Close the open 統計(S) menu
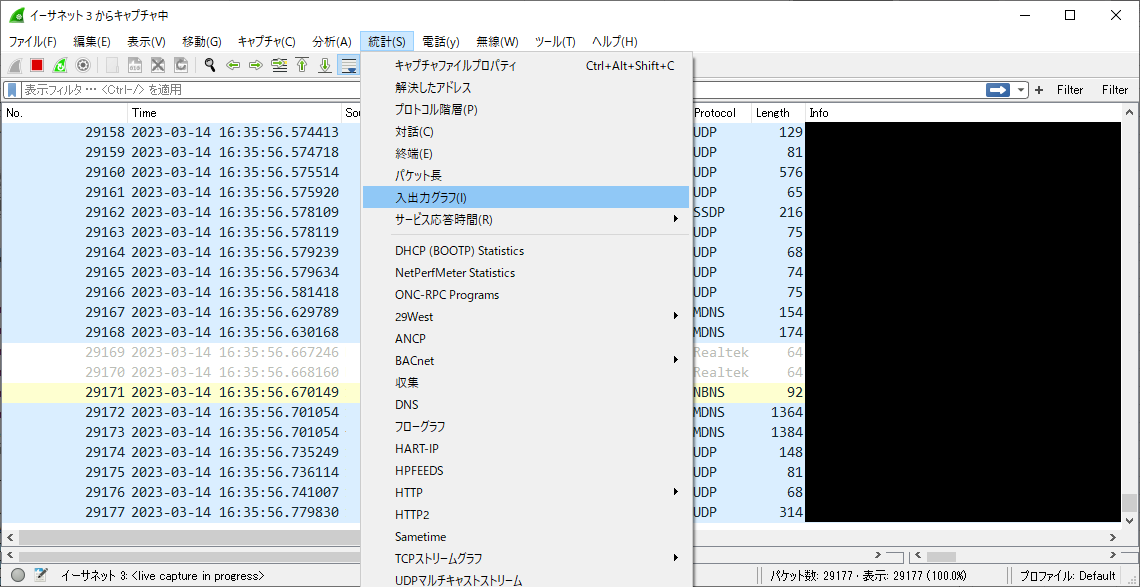 click(x=387, y=42)
